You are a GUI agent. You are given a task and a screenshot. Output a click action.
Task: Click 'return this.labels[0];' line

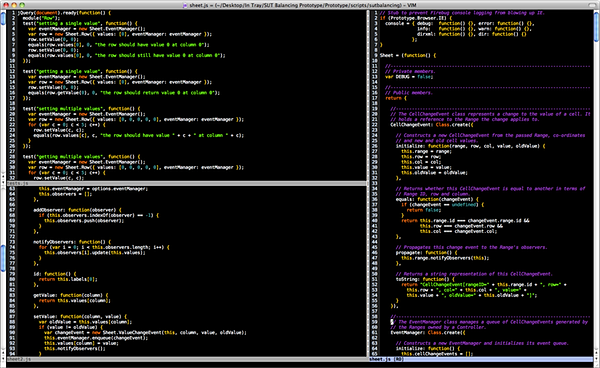(68, 280)
